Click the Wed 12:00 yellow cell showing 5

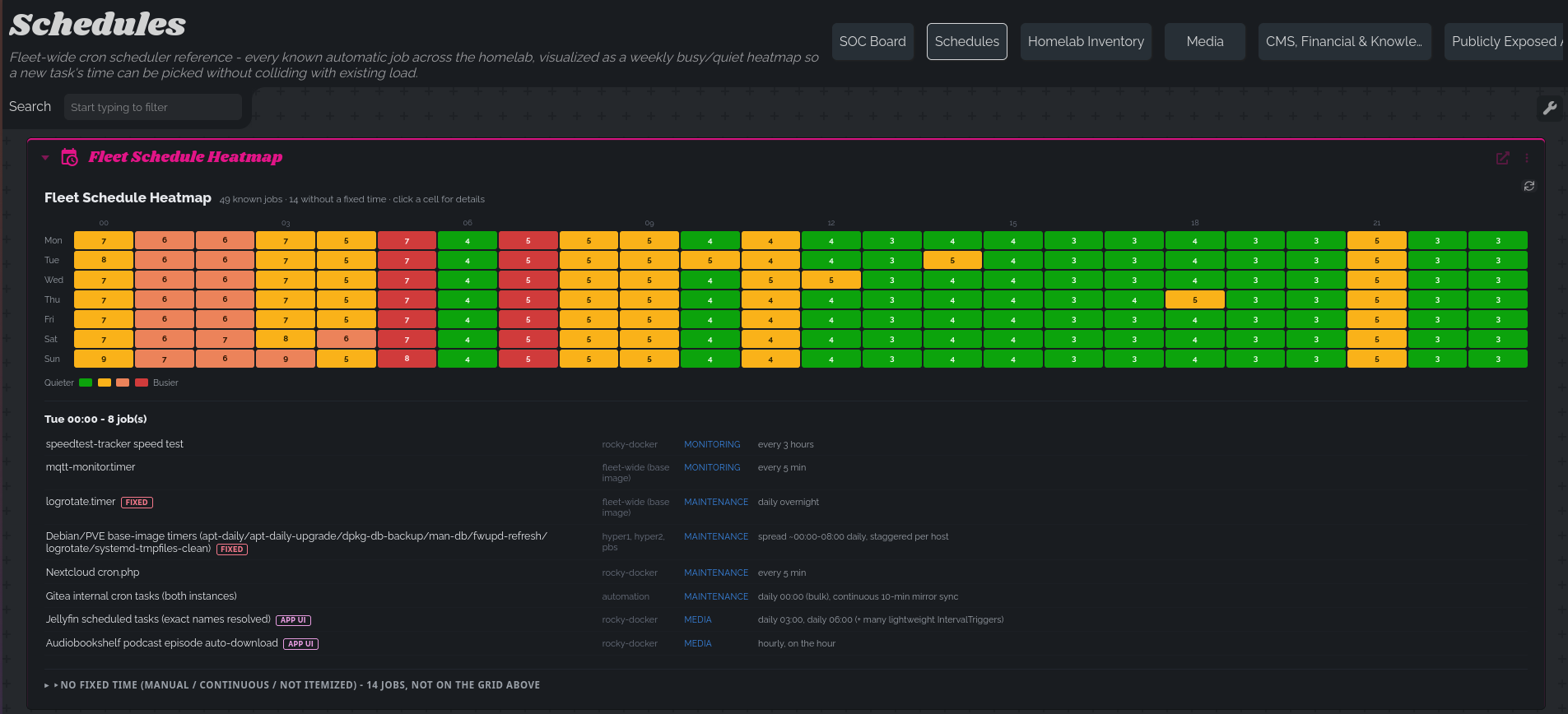pos(831,280)
